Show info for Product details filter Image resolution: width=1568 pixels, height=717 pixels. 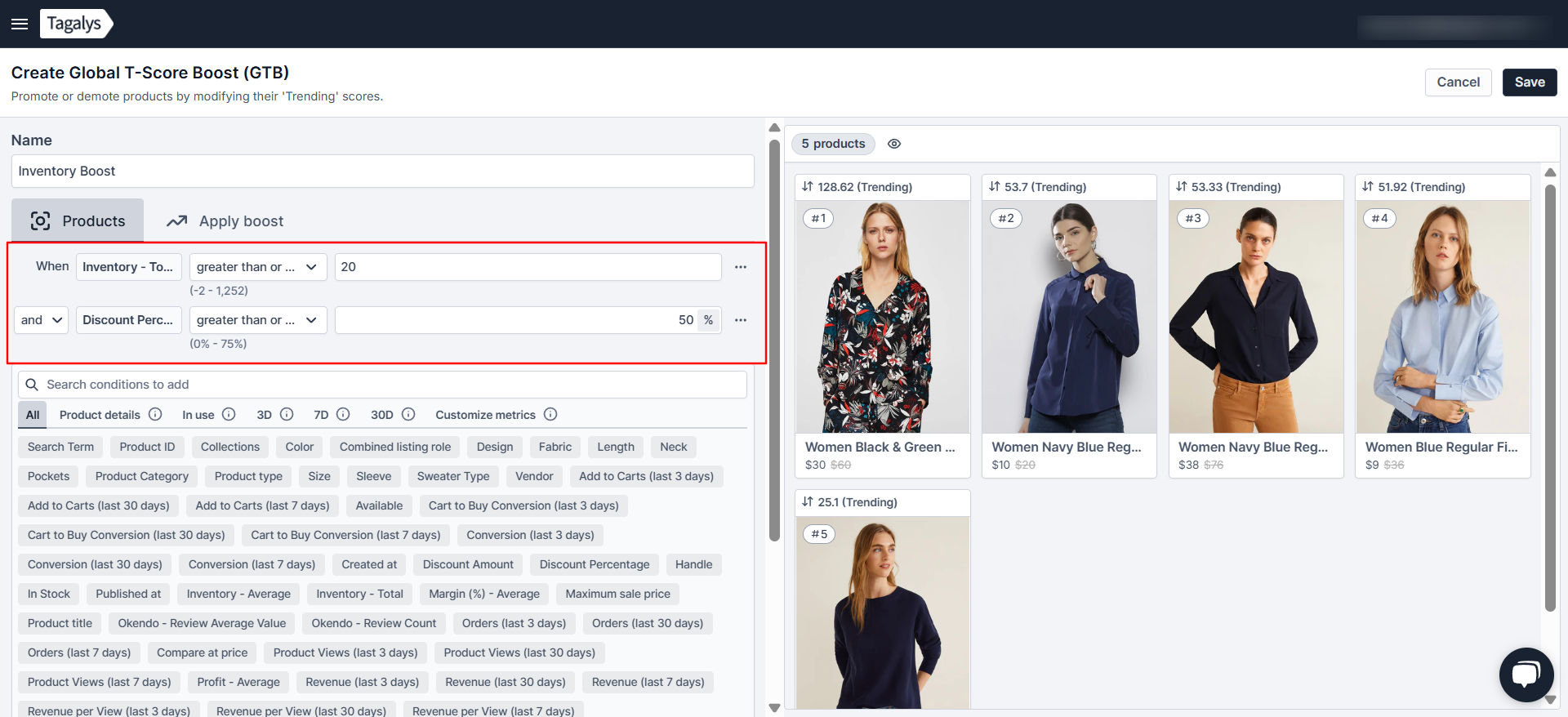(x=155, y=415)
